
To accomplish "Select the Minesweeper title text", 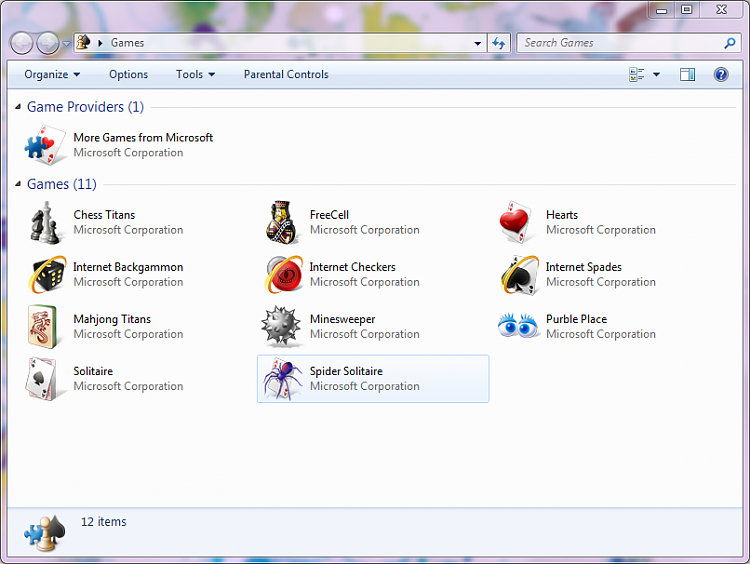I will coord(342,319).
